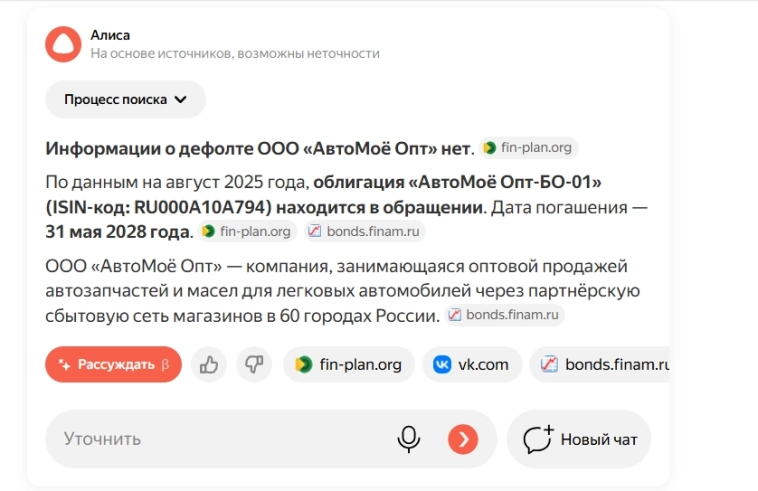Expand the «Процесс поиска» dropdown
Image resolution: width=758 pixels, height=491 pixels.
(125, 99)
